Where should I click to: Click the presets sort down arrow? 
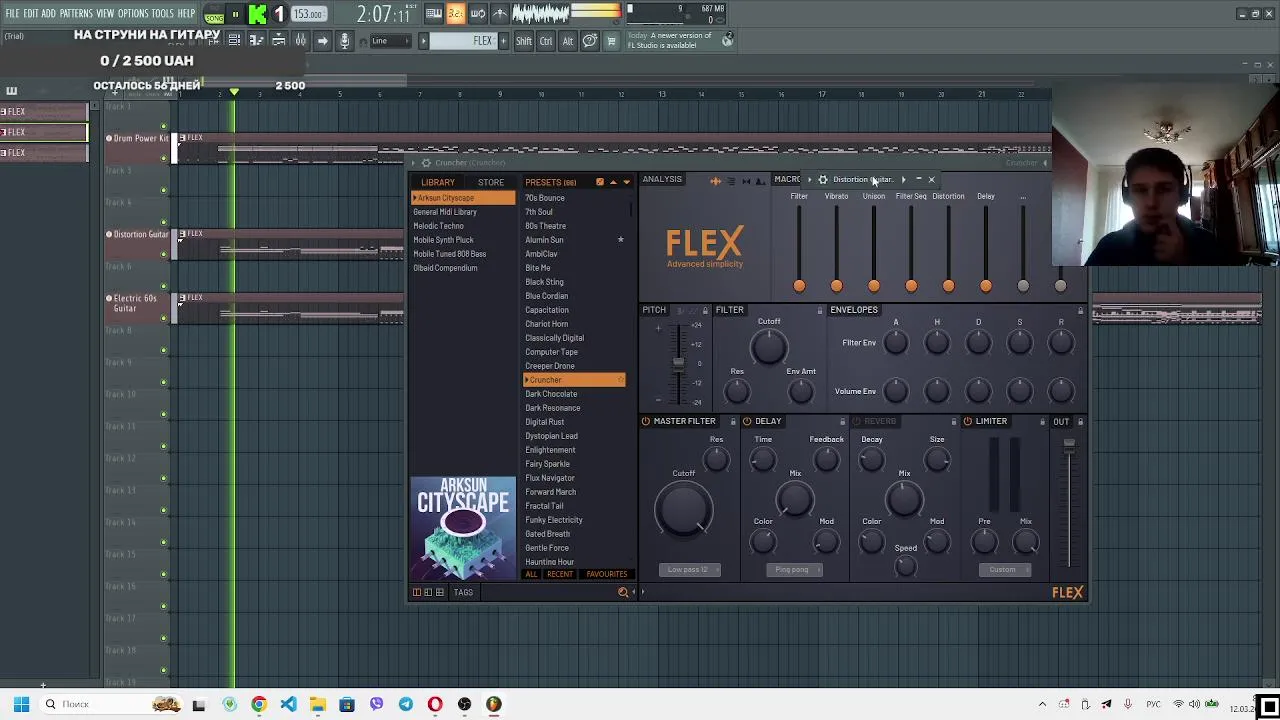626,182
